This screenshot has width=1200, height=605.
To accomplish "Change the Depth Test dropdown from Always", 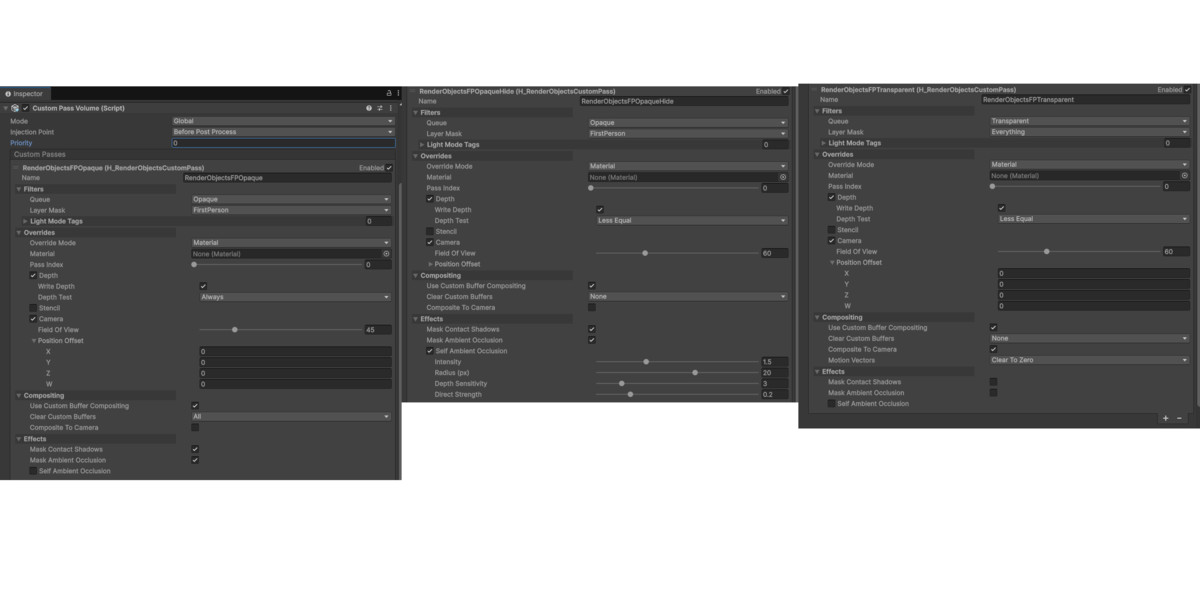I will 290,296.
